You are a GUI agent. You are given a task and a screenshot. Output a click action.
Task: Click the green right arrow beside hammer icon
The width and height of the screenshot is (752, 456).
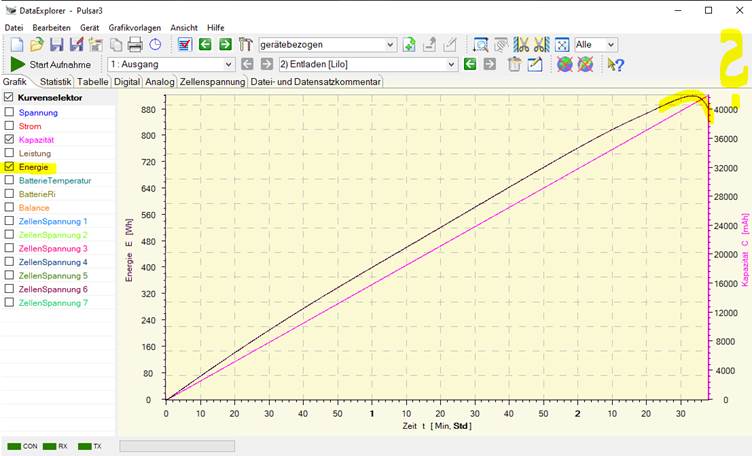click(x=225, y=45)
